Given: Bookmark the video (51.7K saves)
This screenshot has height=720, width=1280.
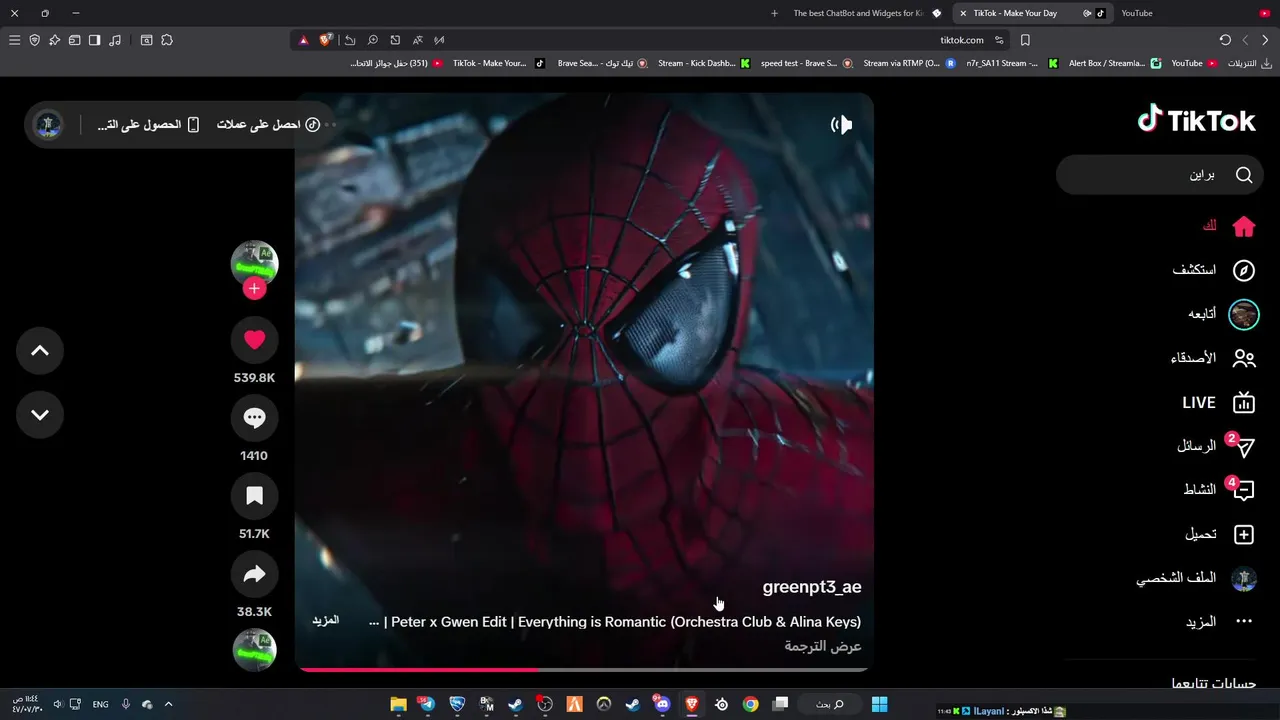Looking at the screenshot, I should [x=254, y=496].
